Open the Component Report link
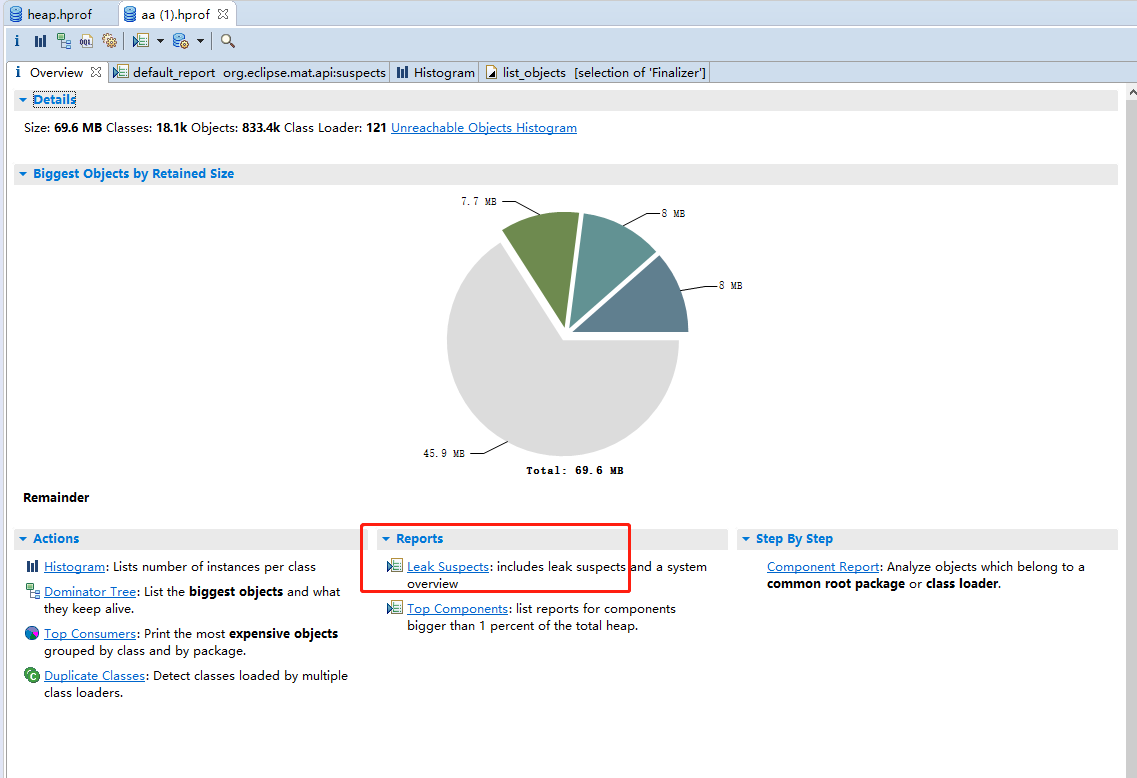 pyautogui.click(x=823, y=566)
